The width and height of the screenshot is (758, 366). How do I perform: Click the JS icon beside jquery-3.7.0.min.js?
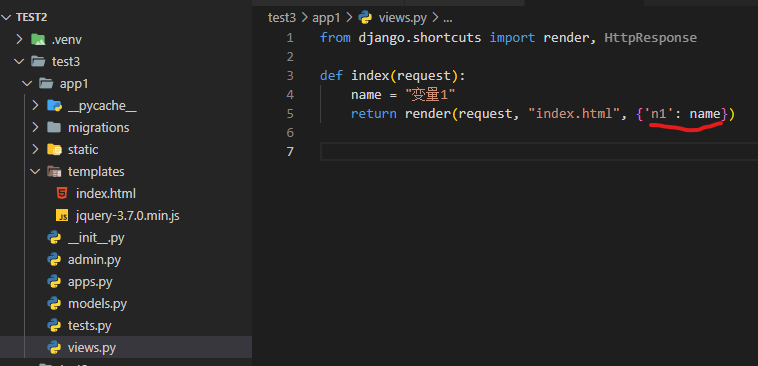coord(62,216)
